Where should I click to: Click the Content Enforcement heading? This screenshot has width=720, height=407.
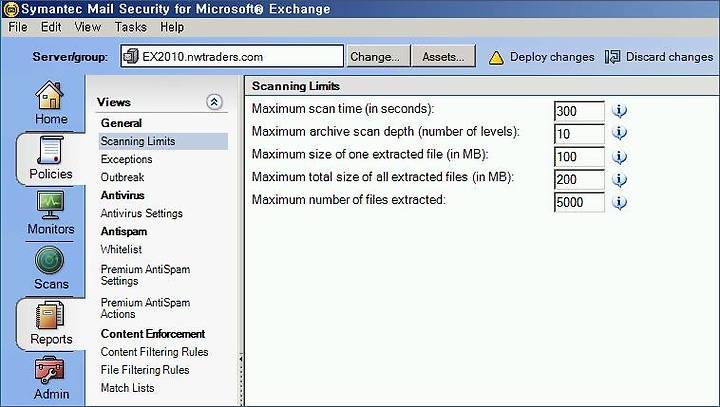click(153, 334)
